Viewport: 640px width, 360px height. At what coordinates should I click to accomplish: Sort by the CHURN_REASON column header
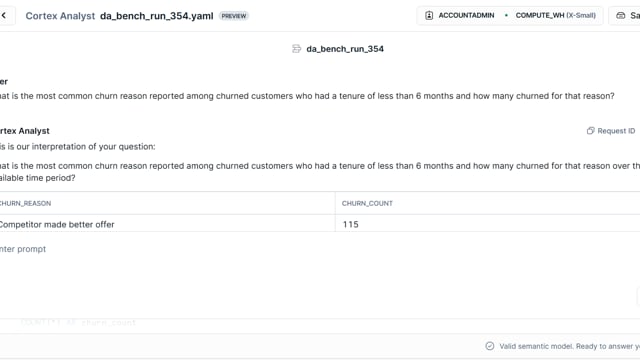(25, 203)
